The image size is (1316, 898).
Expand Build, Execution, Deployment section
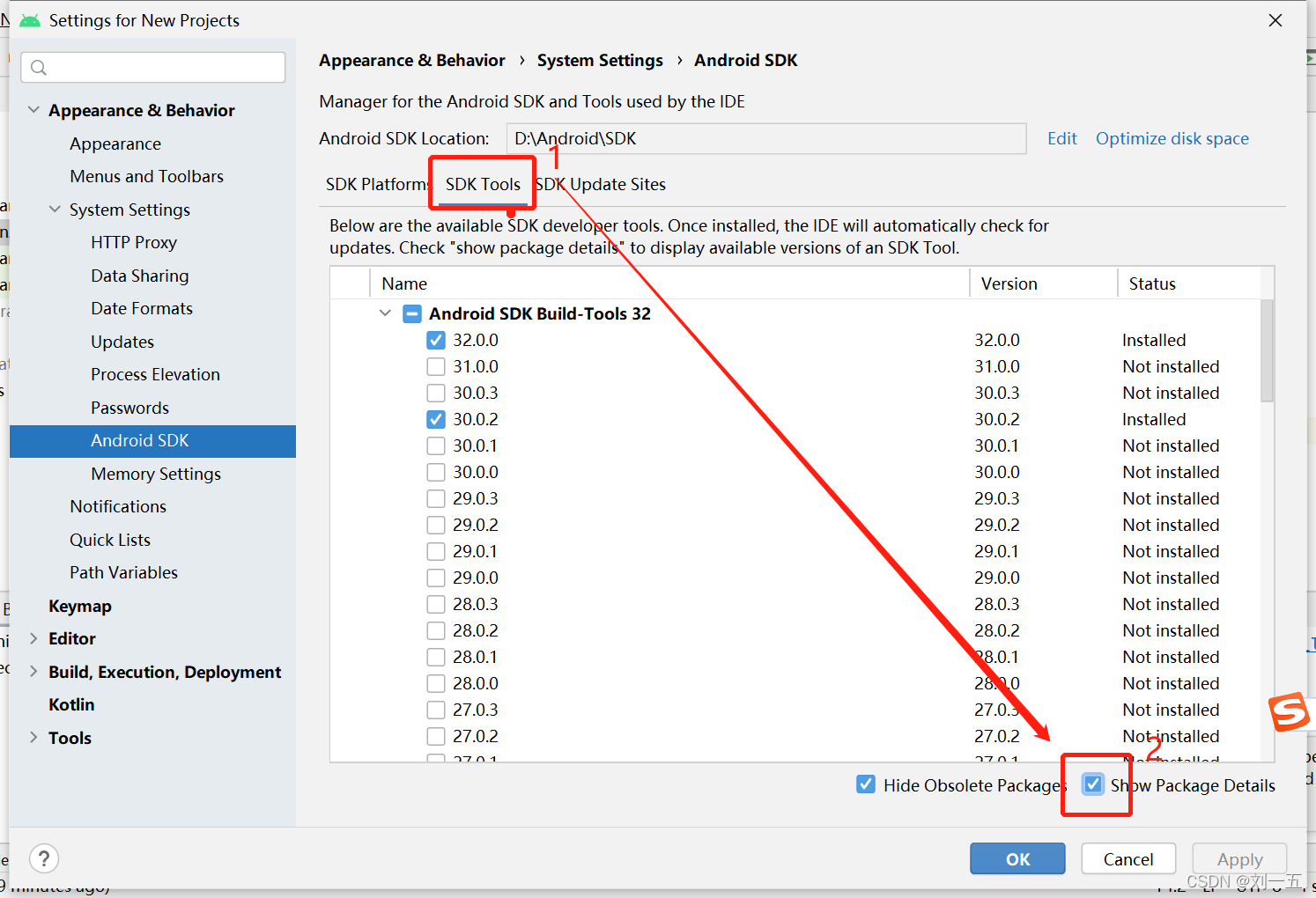coord(33,672)
